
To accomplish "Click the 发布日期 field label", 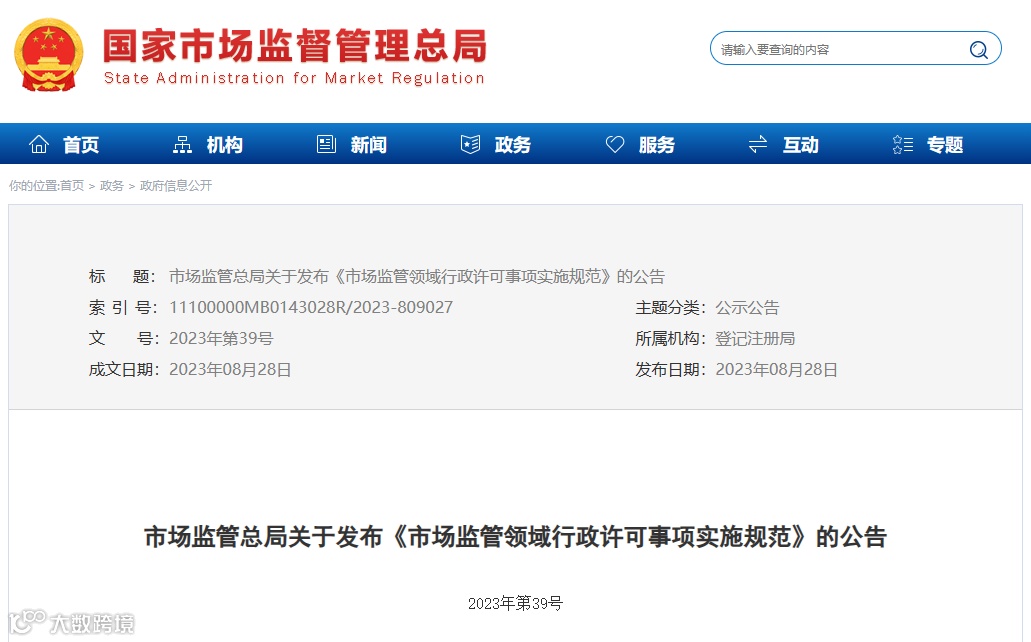I will click(670, 369).
